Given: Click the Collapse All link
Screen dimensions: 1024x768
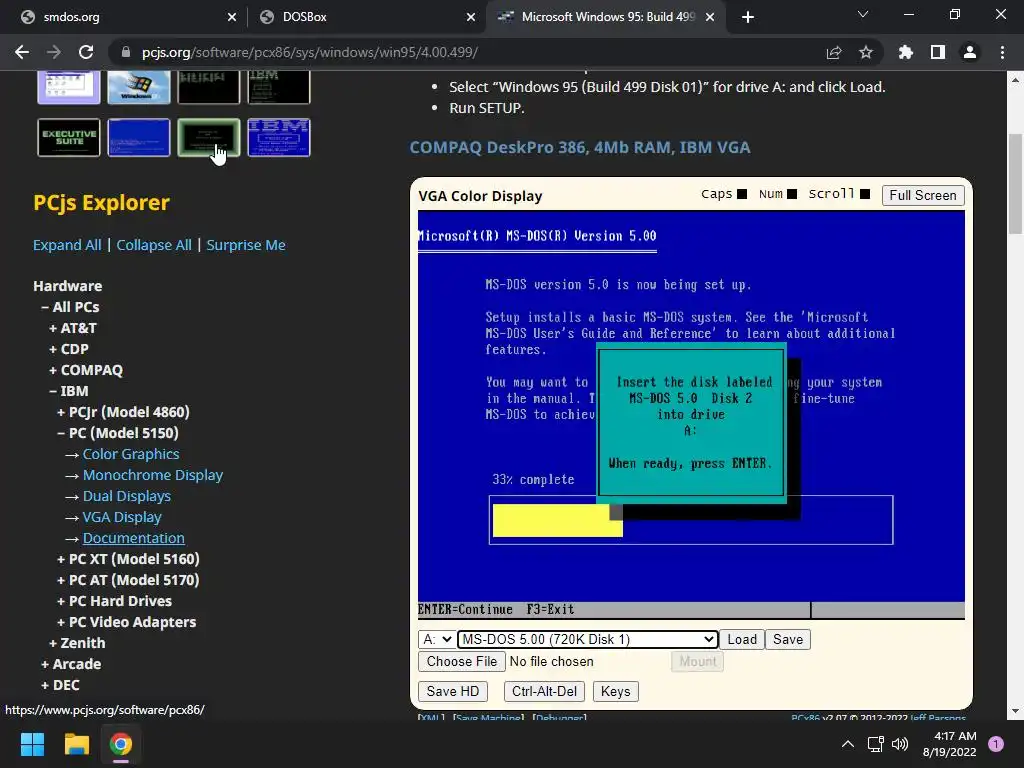Looking at the screenshot, I should tap(154, 245).
